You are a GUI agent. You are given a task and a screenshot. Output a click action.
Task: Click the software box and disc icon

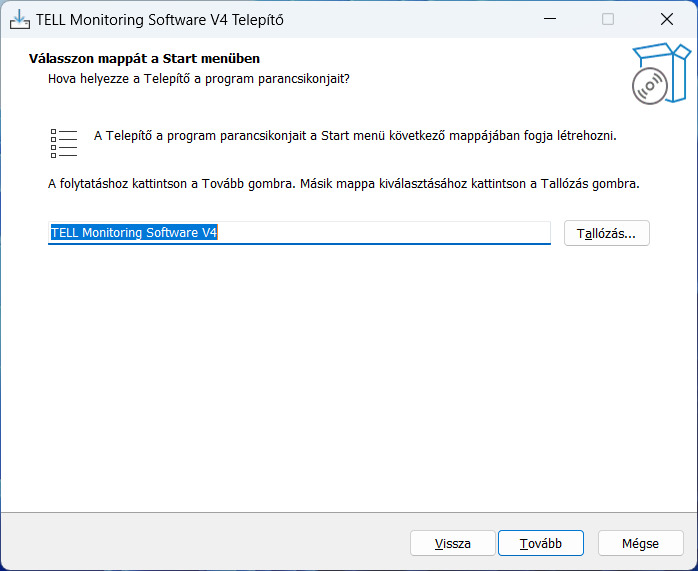coord(661,73)
